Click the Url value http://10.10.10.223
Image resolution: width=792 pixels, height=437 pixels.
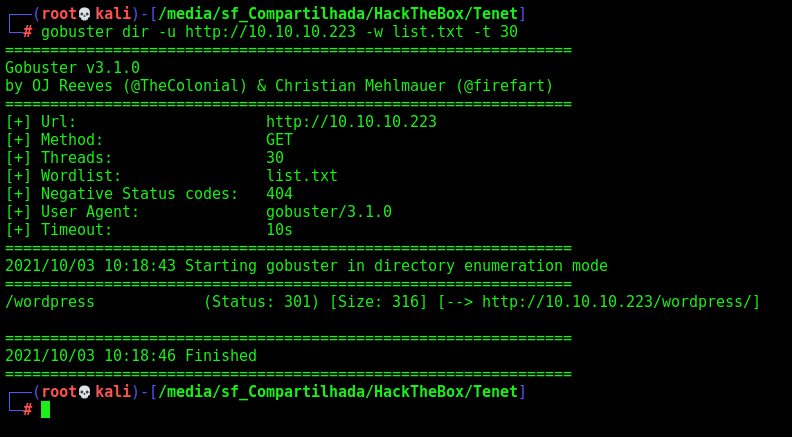click(351, 122)
